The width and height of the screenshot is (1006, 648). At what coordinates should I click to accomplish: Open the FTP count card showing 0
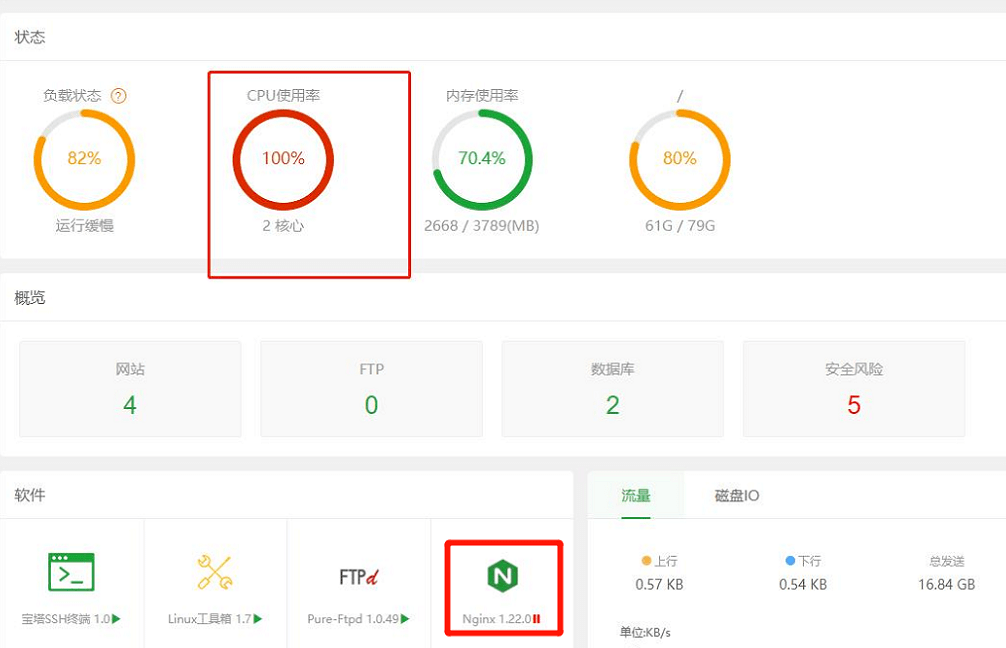pyautogui.click(x=371, y=388)
